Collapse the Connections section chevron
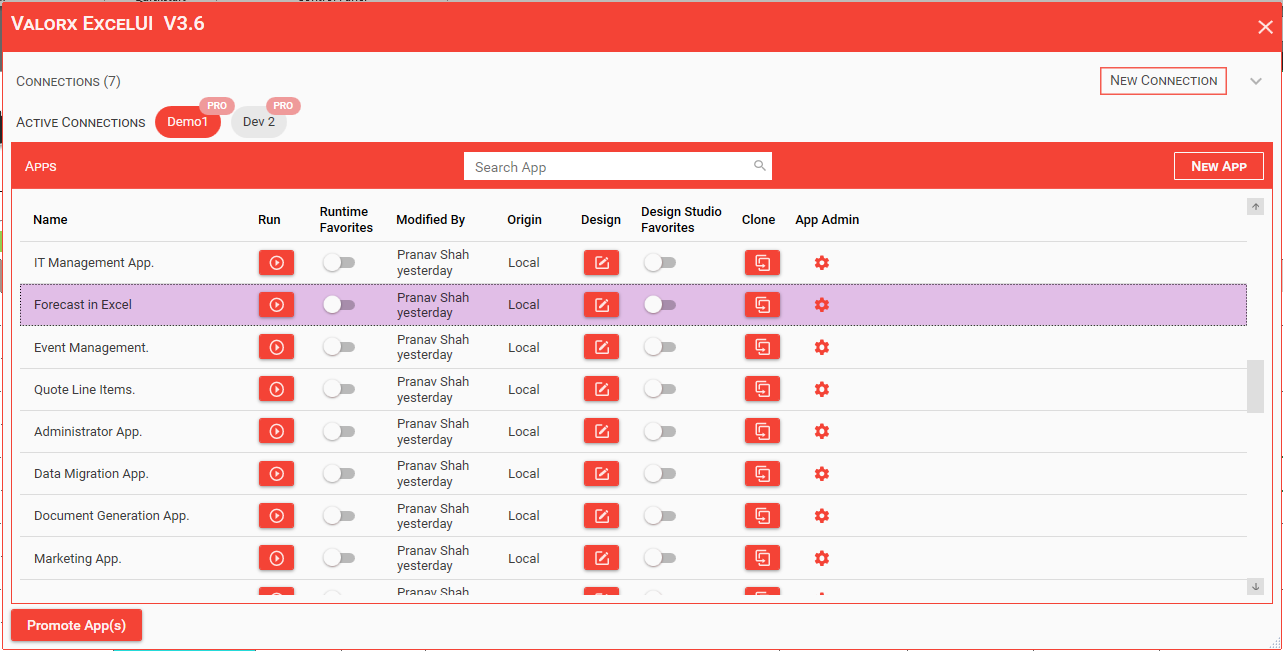Screen dimensions: 1283x651 click(x=1256, y=81)
